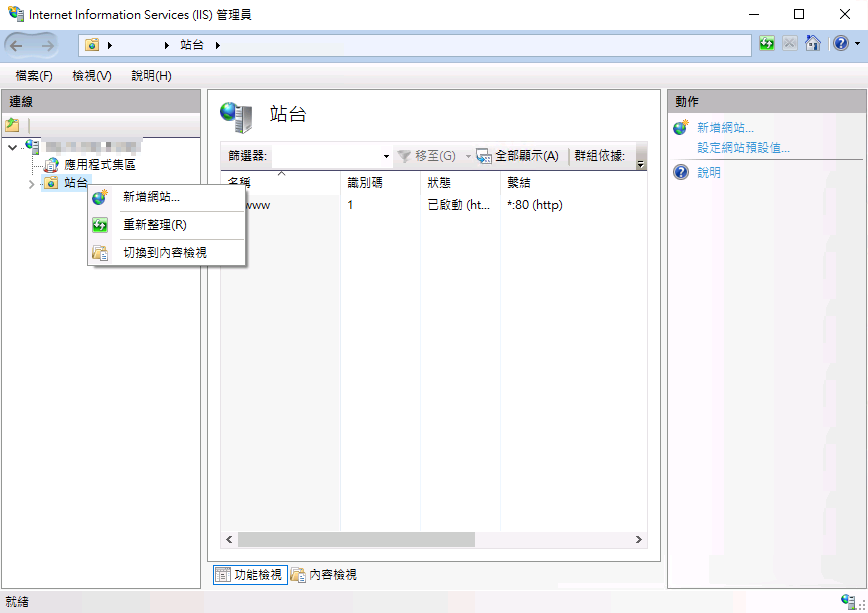Click the 應用程式集區 icon in the tree
Image resolution: width=868 pixels, height=613 pixels.
[51, 164]
